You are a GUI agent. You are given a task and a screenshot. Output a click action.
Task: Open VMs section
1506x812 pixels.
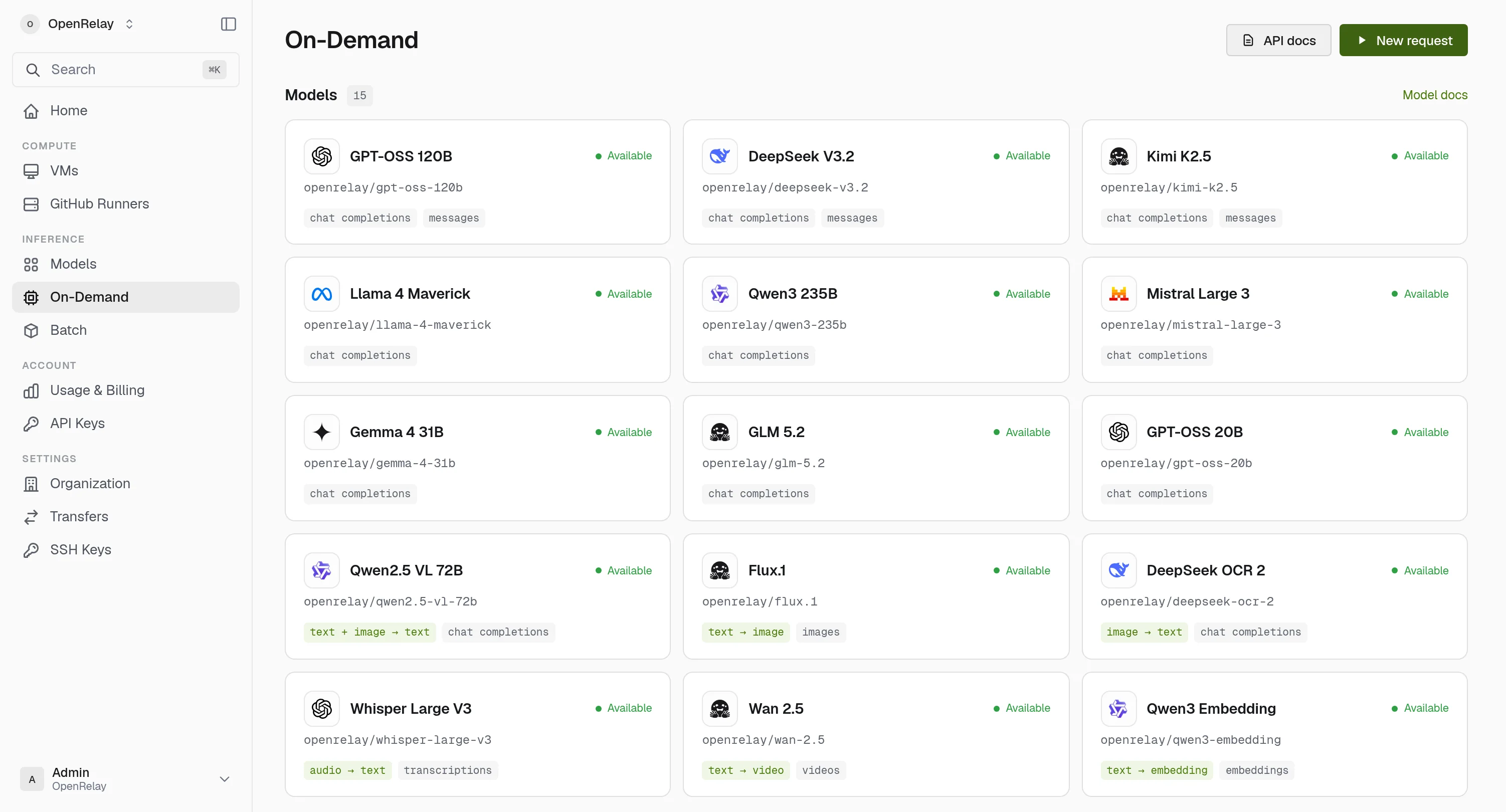pyautogui.click(x=126, y=171)
